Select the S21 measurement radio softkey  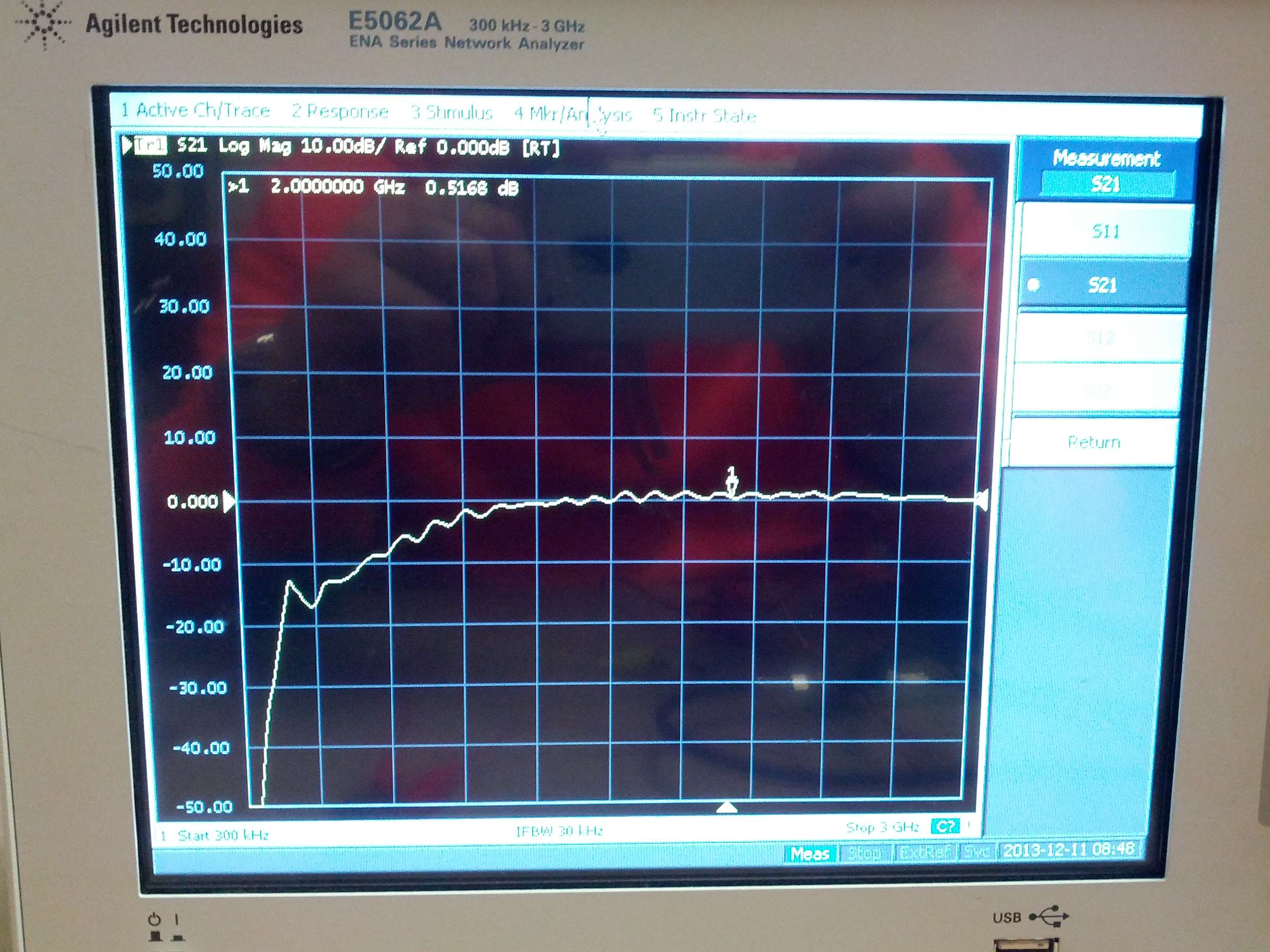click(x=1102, y=285)
